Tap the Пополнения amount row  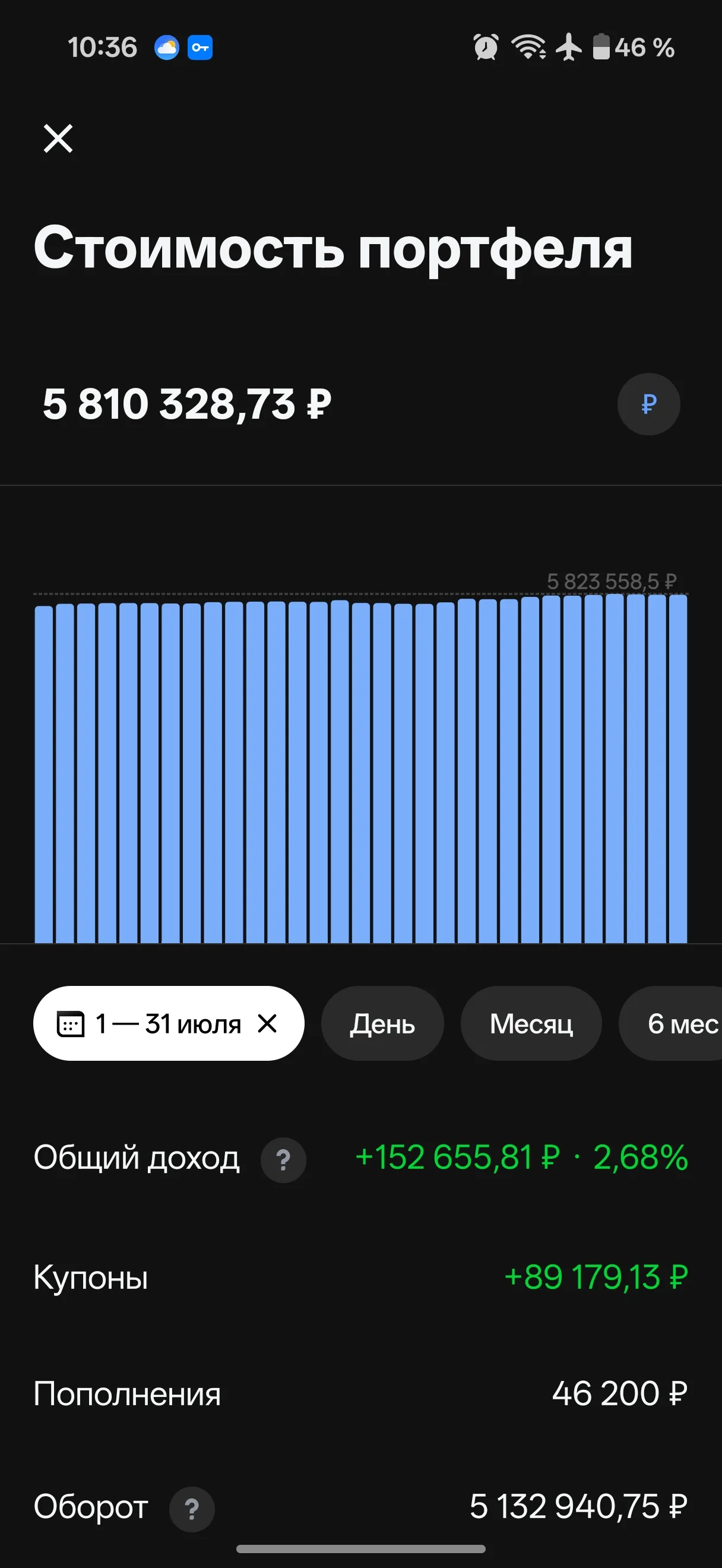(360, 1393)
